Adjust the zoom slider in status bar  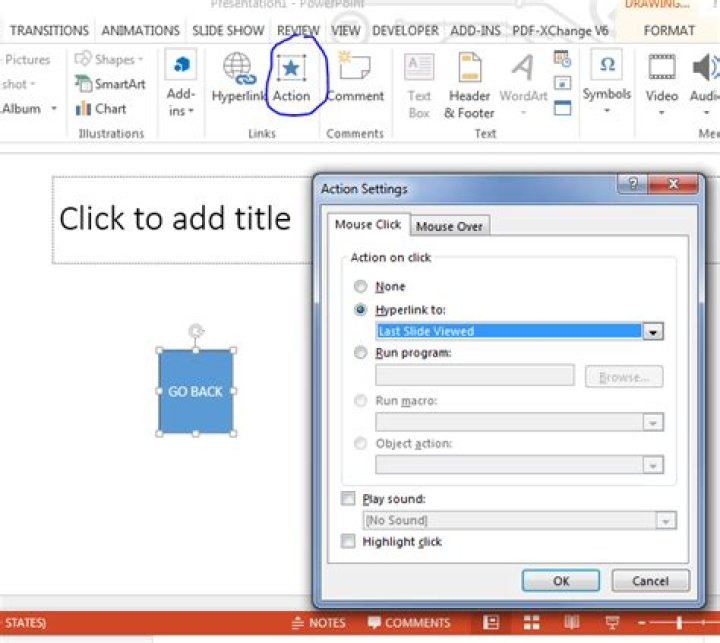[679, 623]
